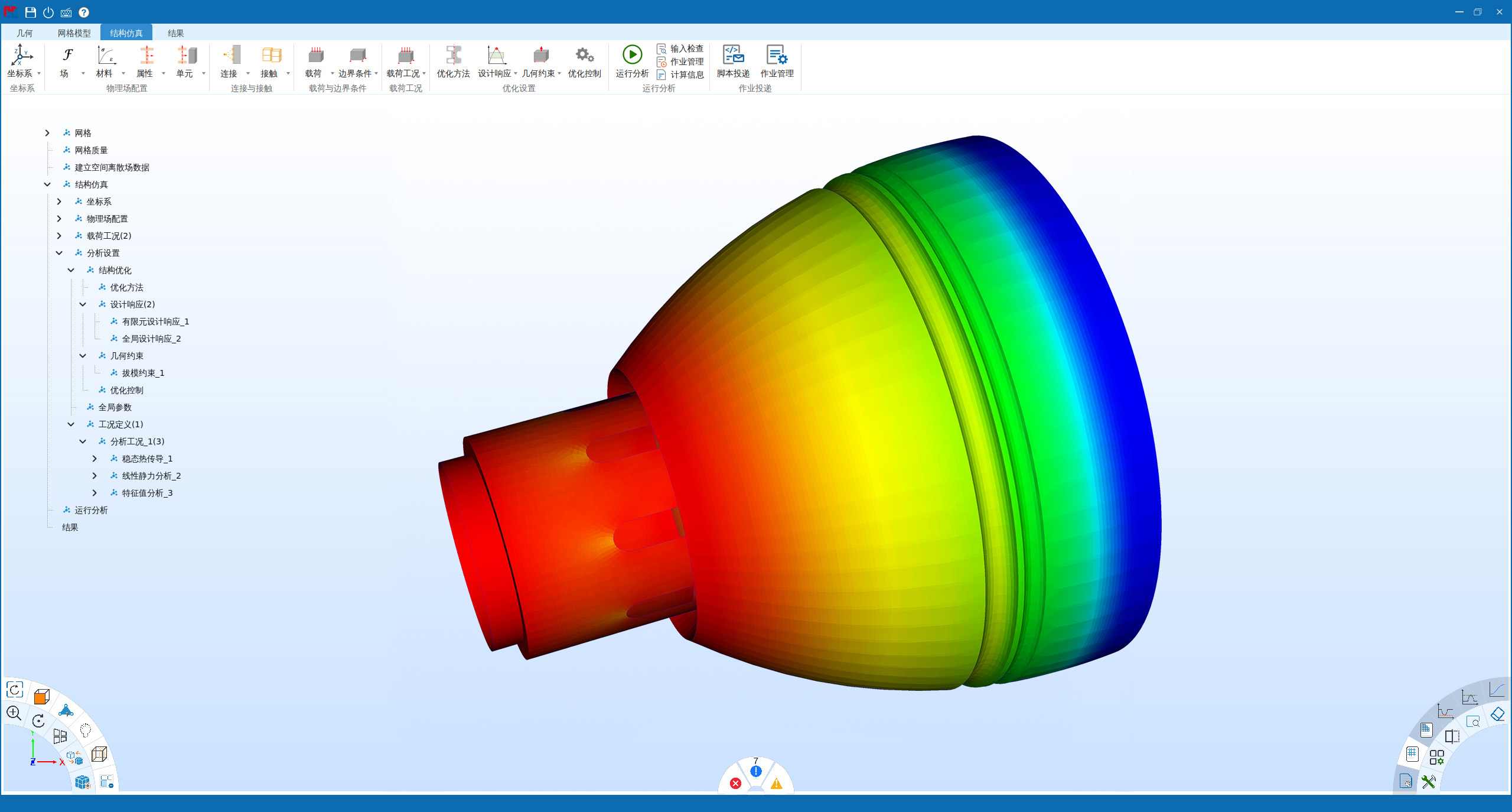Click the red error status icon
This screenshot has height=812, width=1512.
[735, 783]
